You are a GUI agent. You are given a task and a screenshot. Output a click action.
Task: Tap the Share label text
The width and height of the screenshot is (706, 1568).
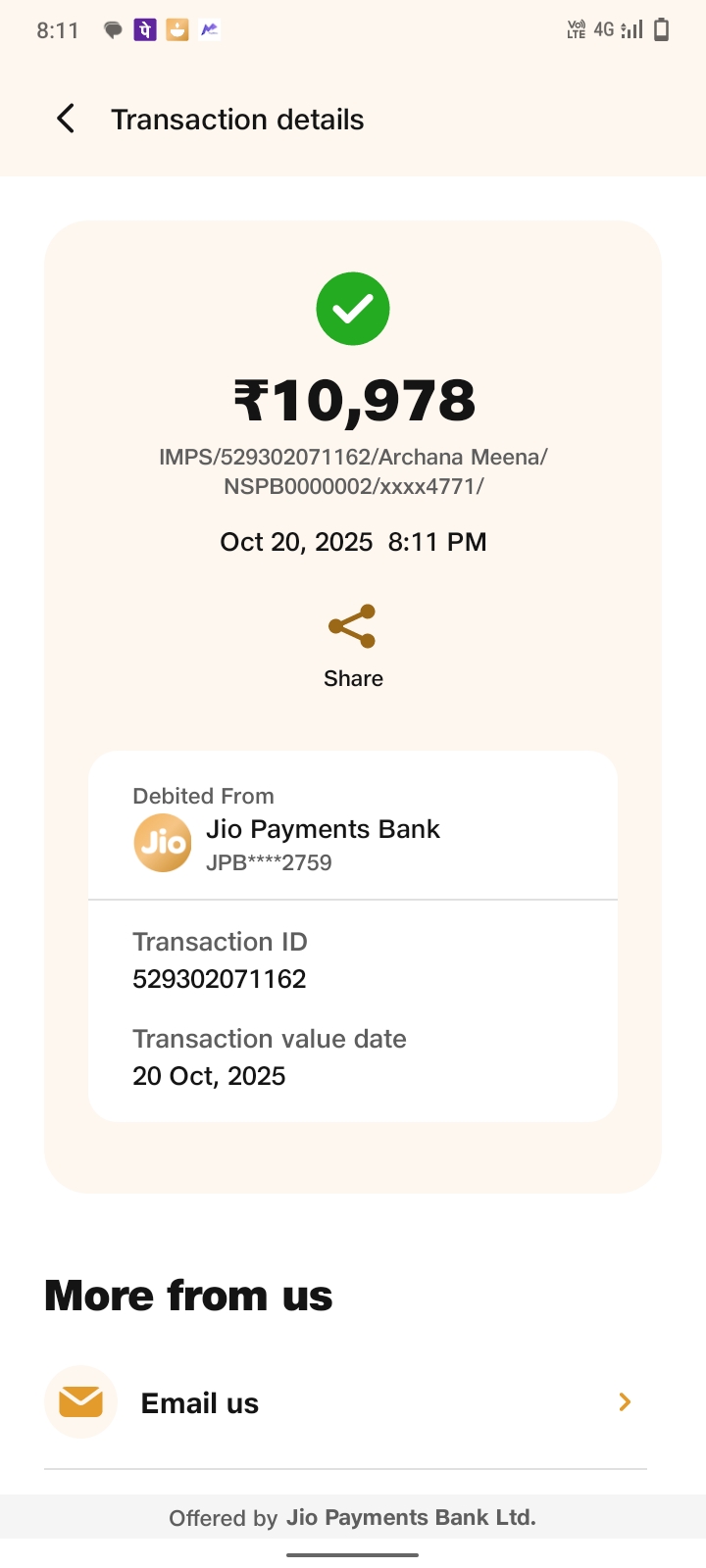353,678
